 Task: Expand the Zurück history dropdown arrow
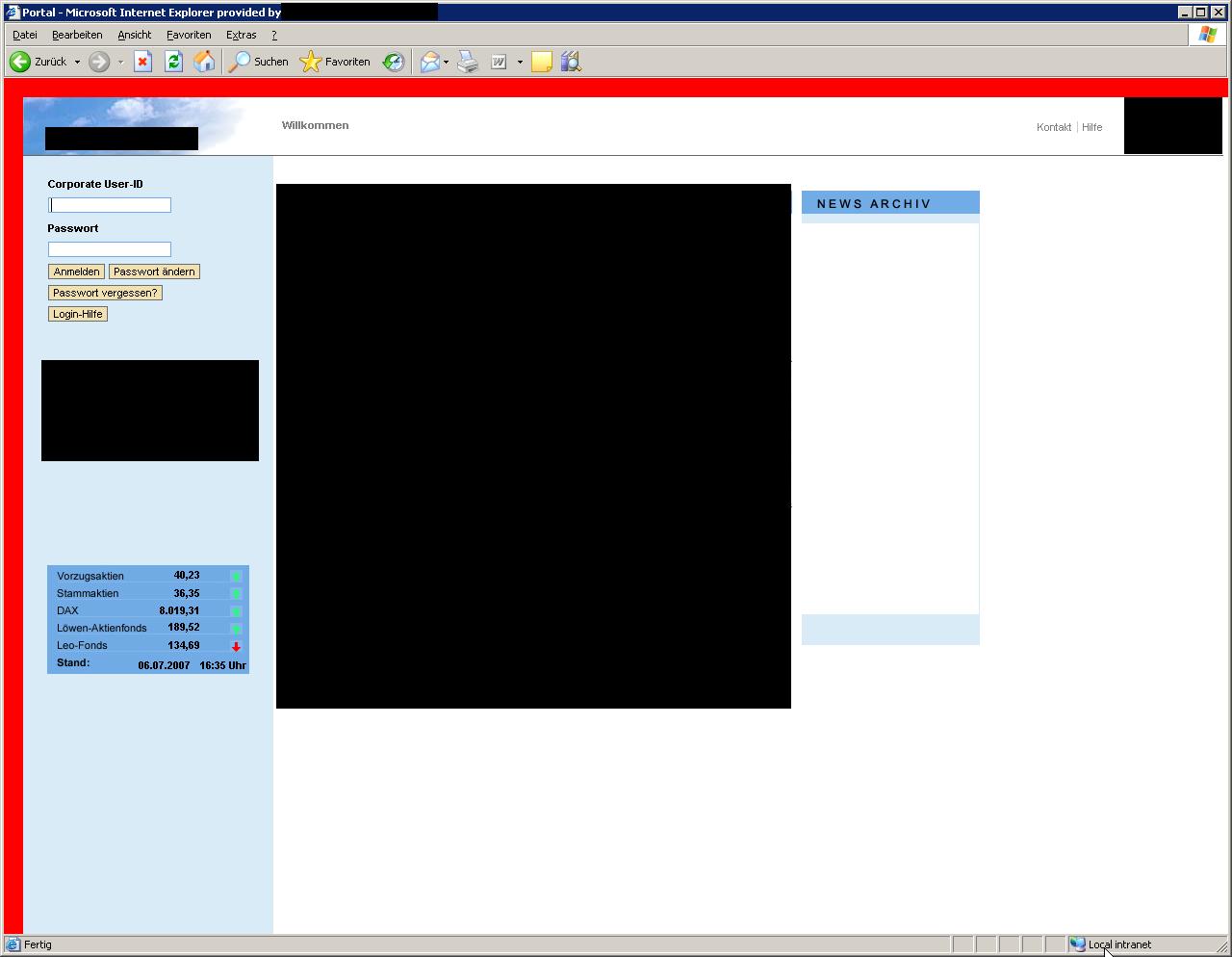pos(77,62)
